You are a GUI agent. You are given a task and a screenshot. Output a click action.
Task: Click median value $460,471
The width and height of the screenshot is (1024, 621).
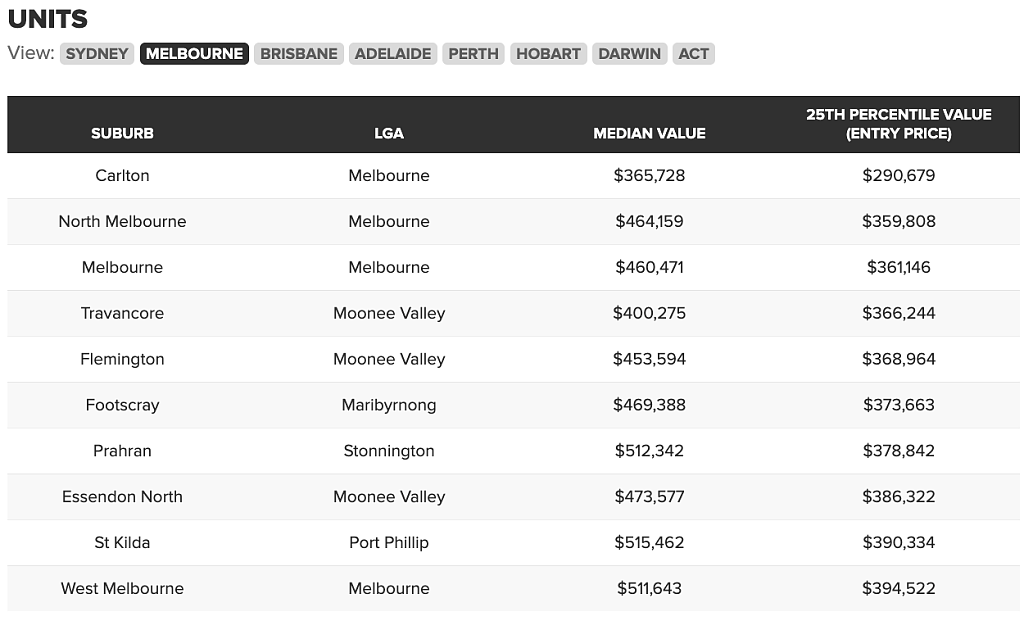(x=649, y=267)
